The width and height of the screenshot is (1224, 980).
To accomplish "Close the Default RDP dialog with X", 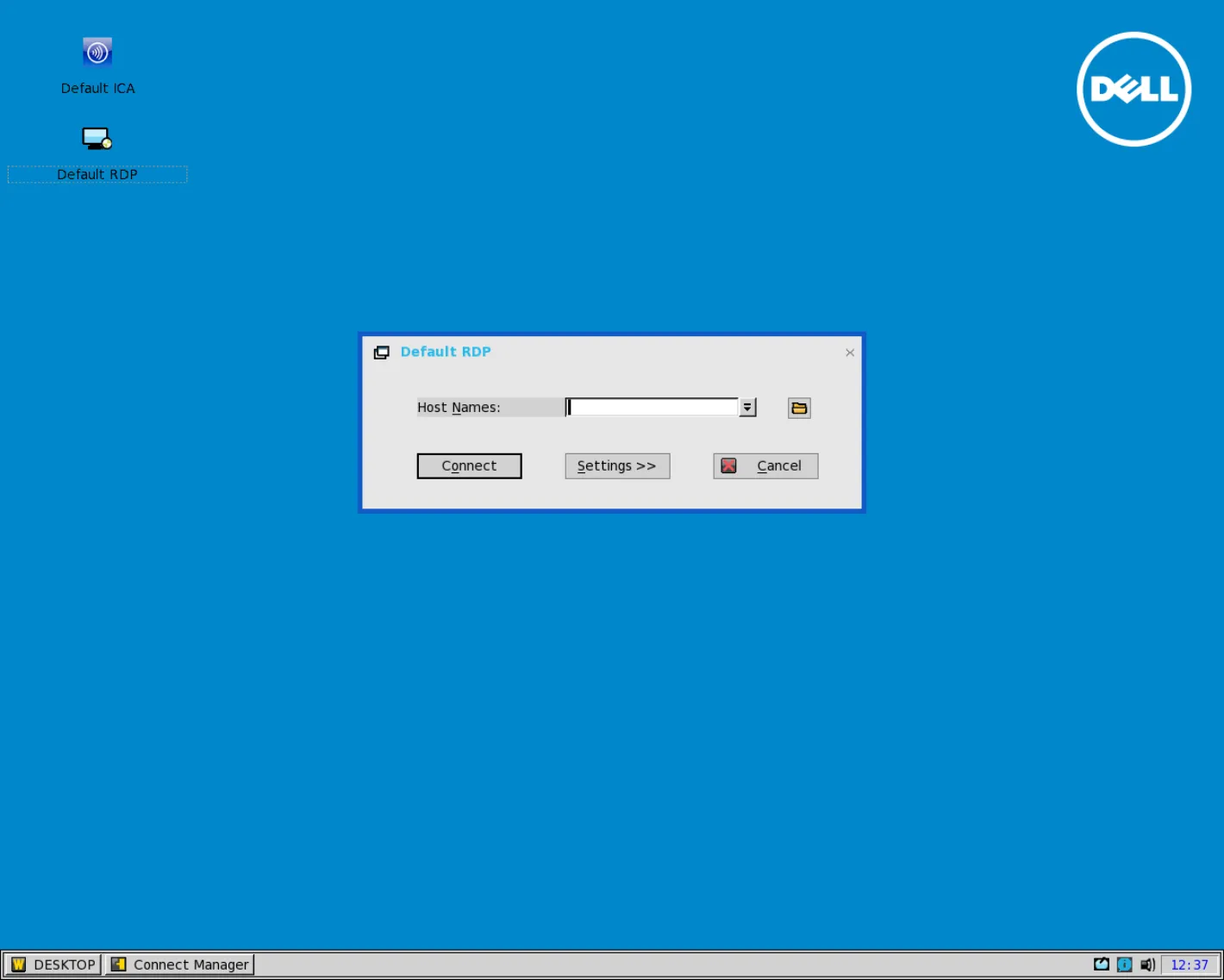I will [x=850, y=353].
